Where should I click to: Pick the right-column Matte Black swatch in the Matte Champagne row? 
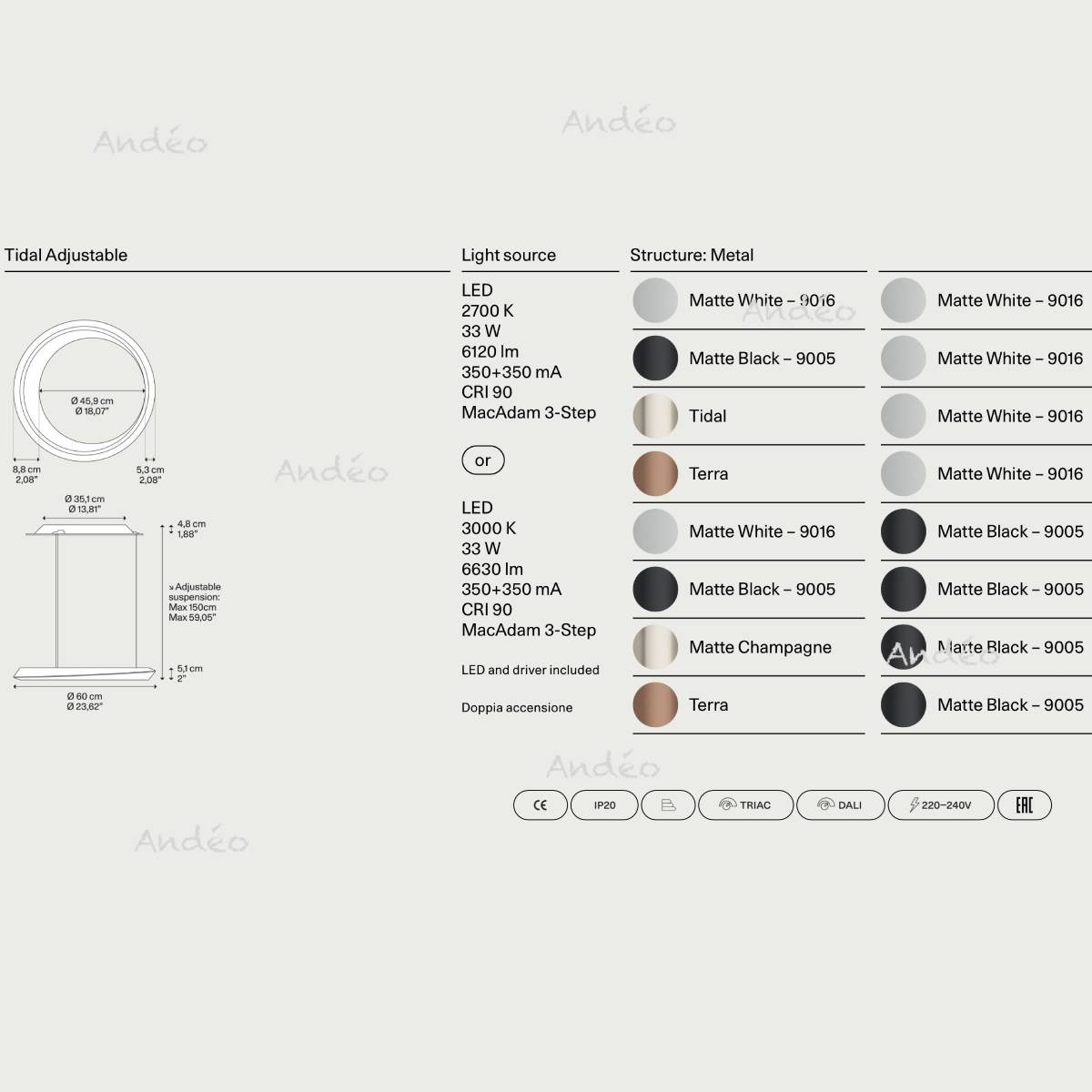tap(904, 647)
